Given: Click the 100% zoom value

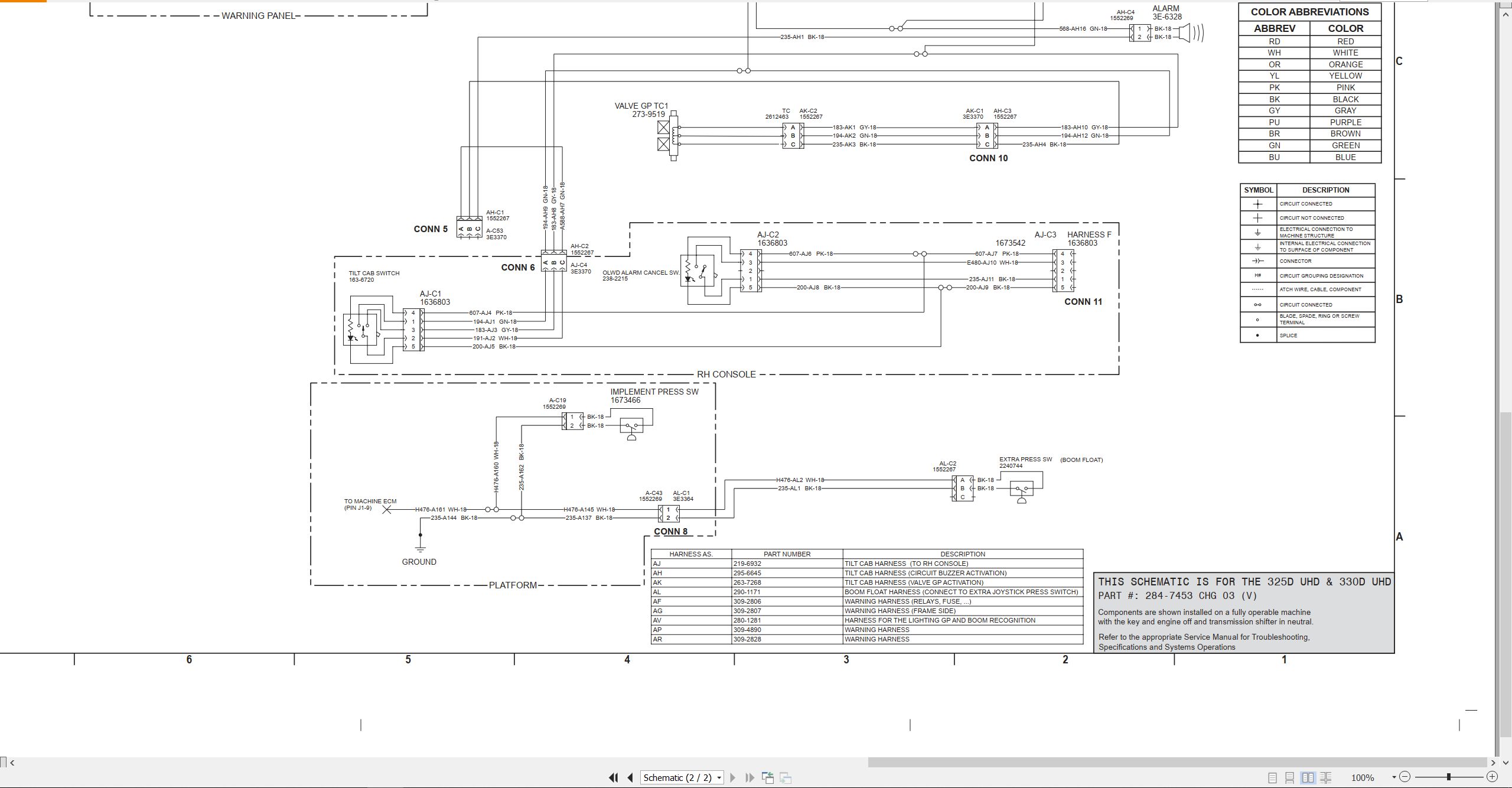Looking at the screenshot, I should 1363,778.
